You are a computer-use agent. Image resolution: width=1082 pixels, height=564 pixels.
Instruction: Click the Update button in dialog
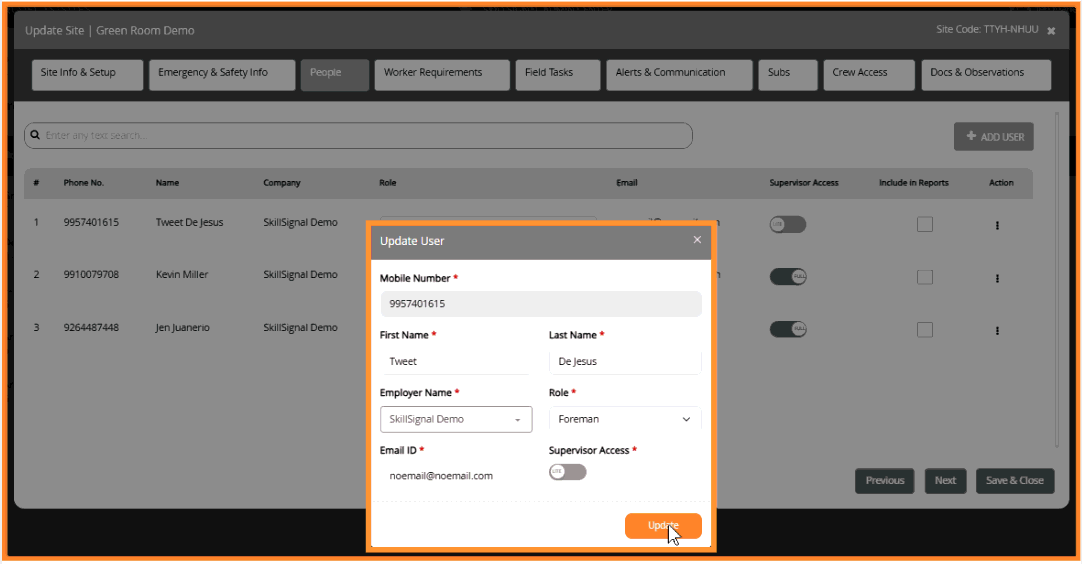[663, 525]
